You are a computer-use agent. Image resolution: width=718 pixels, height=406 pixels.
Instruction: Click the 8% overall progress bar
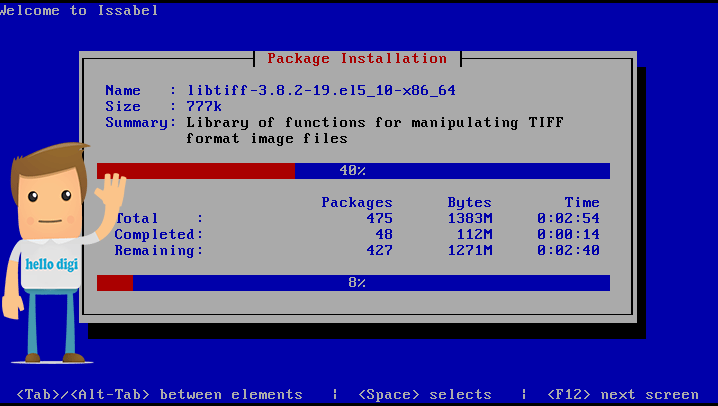pos(353,283)
